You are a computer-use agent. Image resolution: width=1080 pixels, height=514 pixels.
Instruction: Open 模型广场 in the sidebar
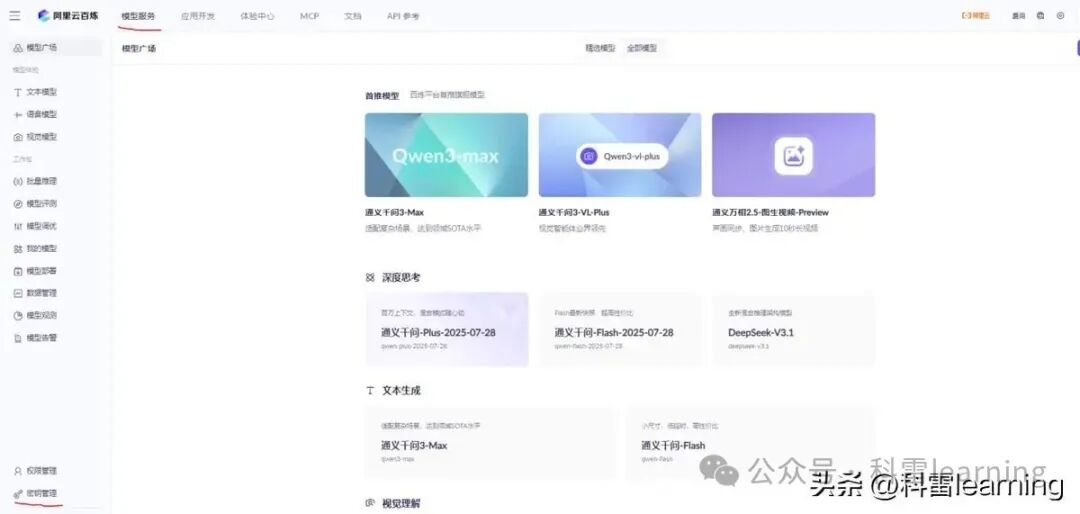pos(56,48)
